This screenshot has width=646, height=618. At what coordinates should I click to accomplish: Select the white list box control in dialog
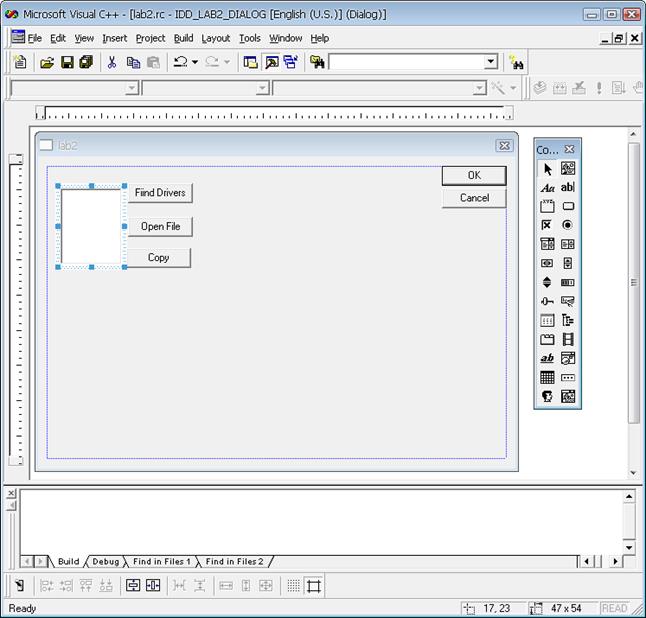(91, 226)
